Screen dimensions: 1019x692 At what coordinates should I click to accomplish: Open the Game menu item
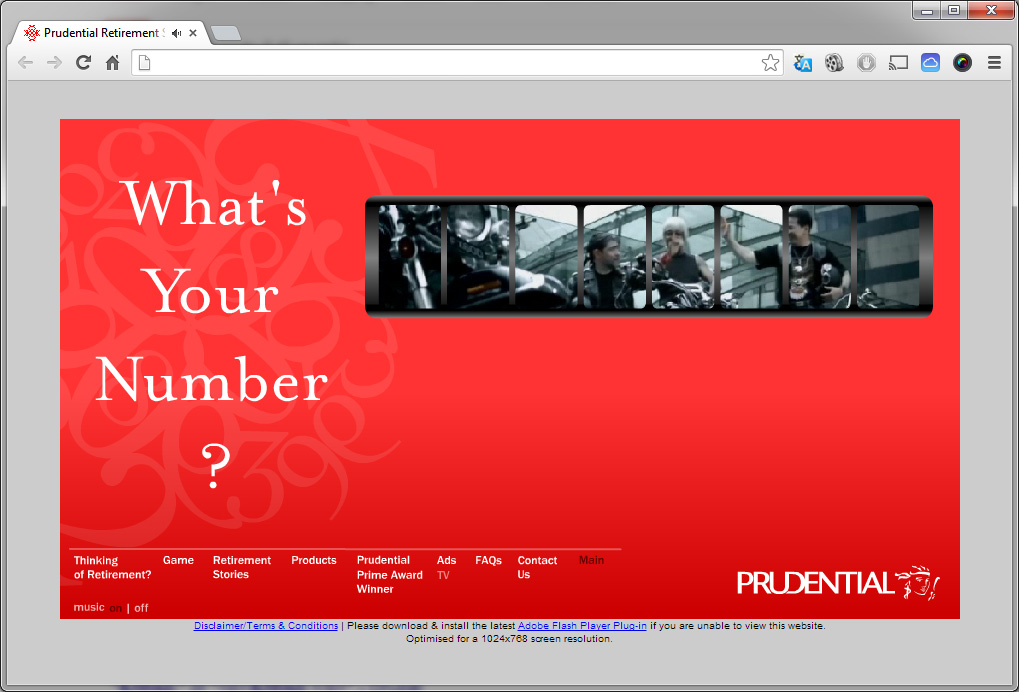click(178, 560)
